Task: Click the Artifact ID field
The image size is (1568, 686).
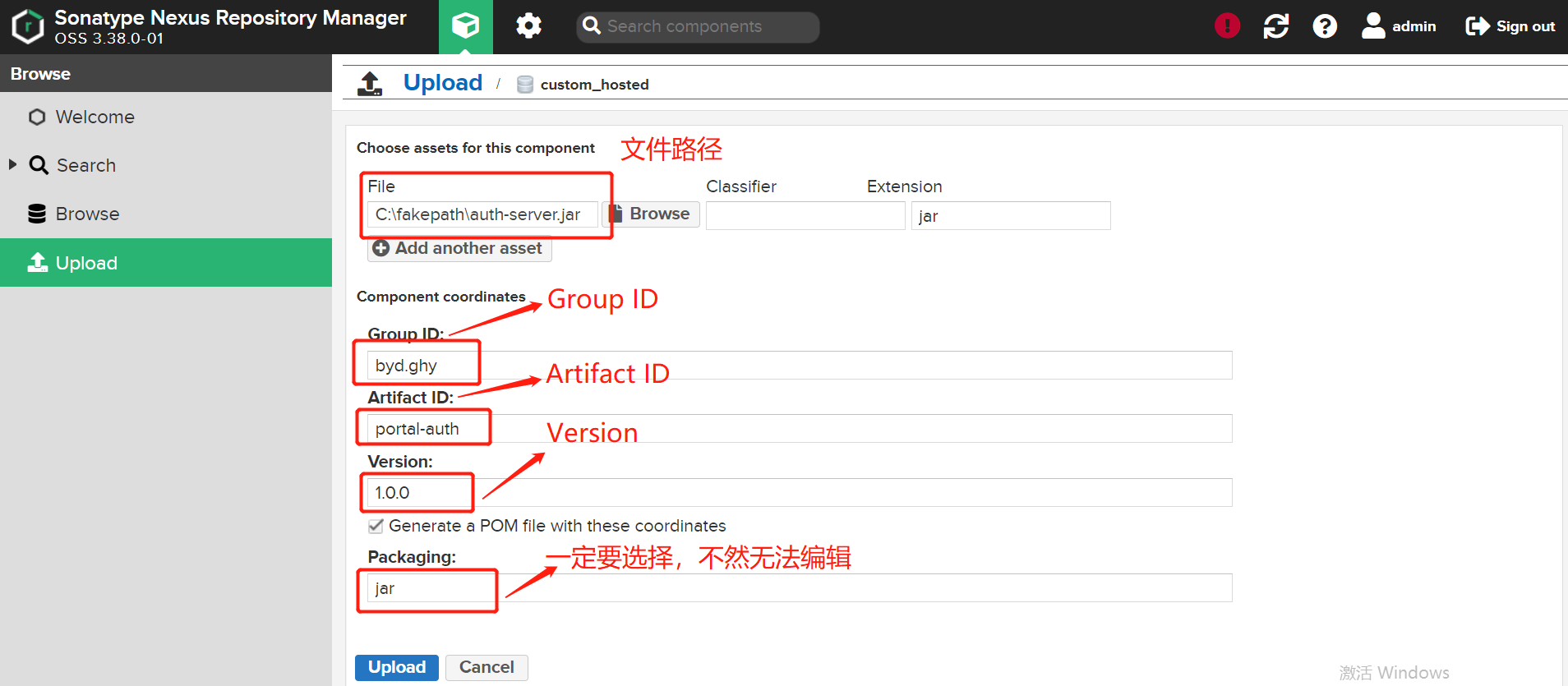Action: [x=800, y=429]
